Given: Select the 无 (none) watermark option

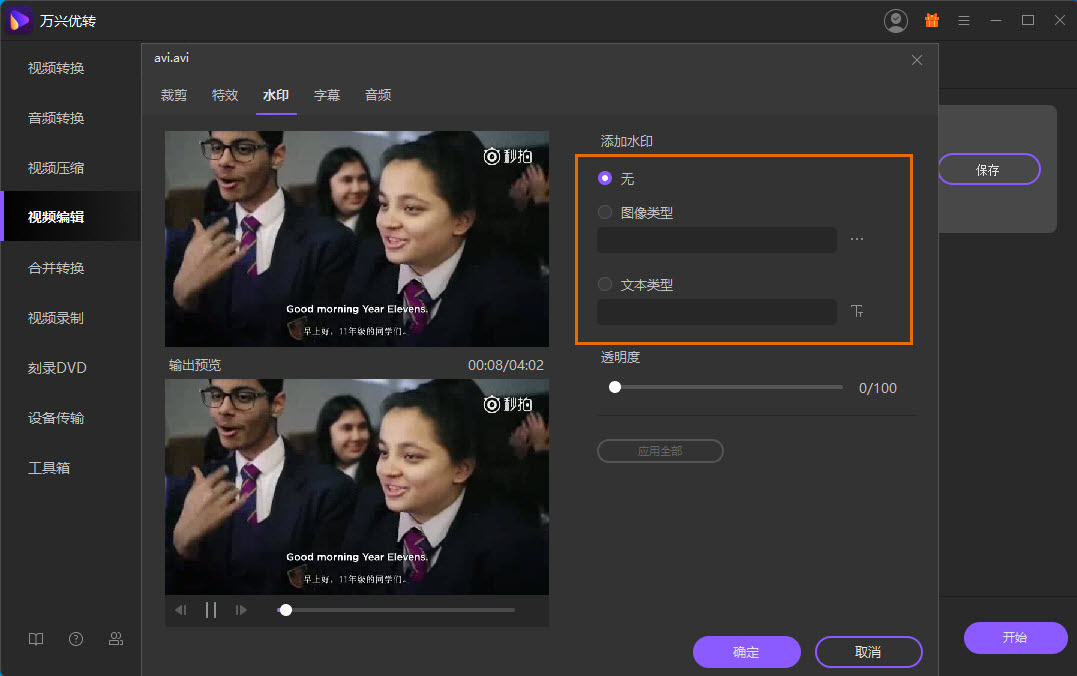Looking at the screenshot, I should 604,178.
